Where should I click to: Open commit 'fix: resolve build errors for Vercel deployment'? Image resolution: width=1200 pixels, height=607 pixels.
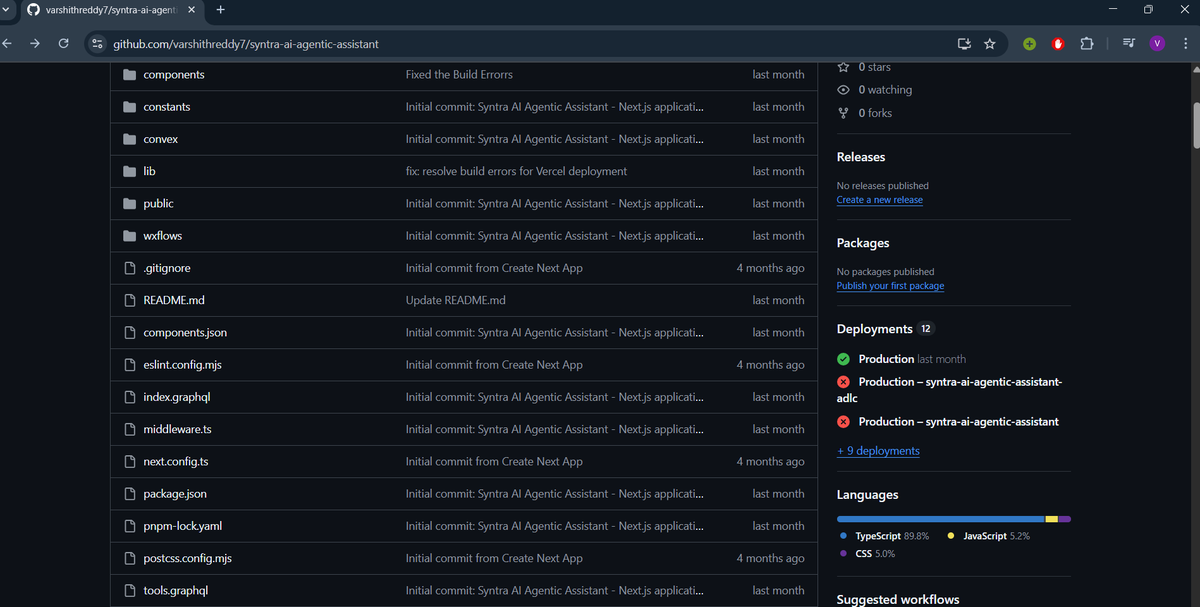point(516,171)
